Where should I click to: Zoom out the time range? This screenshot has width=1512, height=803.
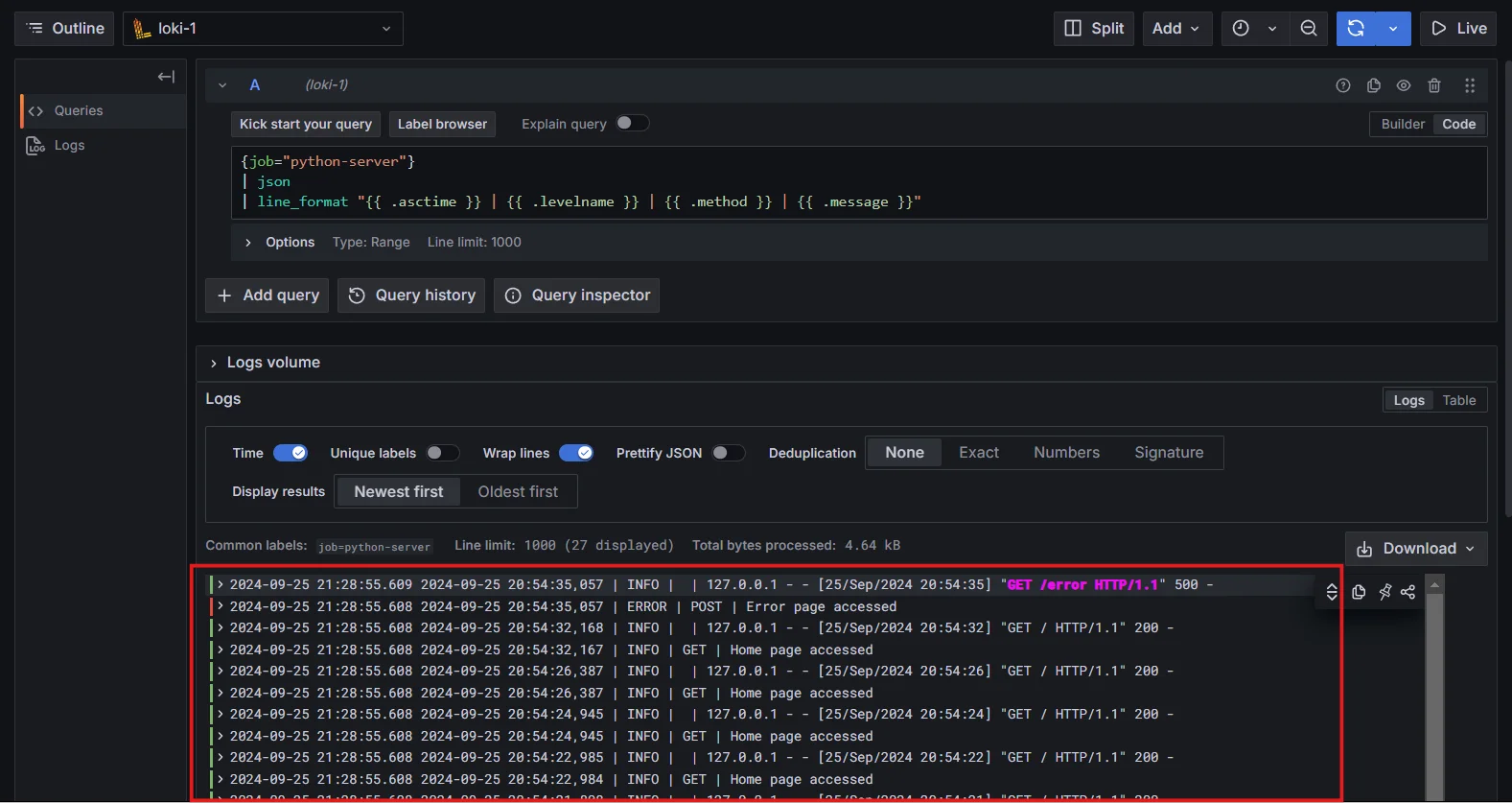coord(1309,29)
